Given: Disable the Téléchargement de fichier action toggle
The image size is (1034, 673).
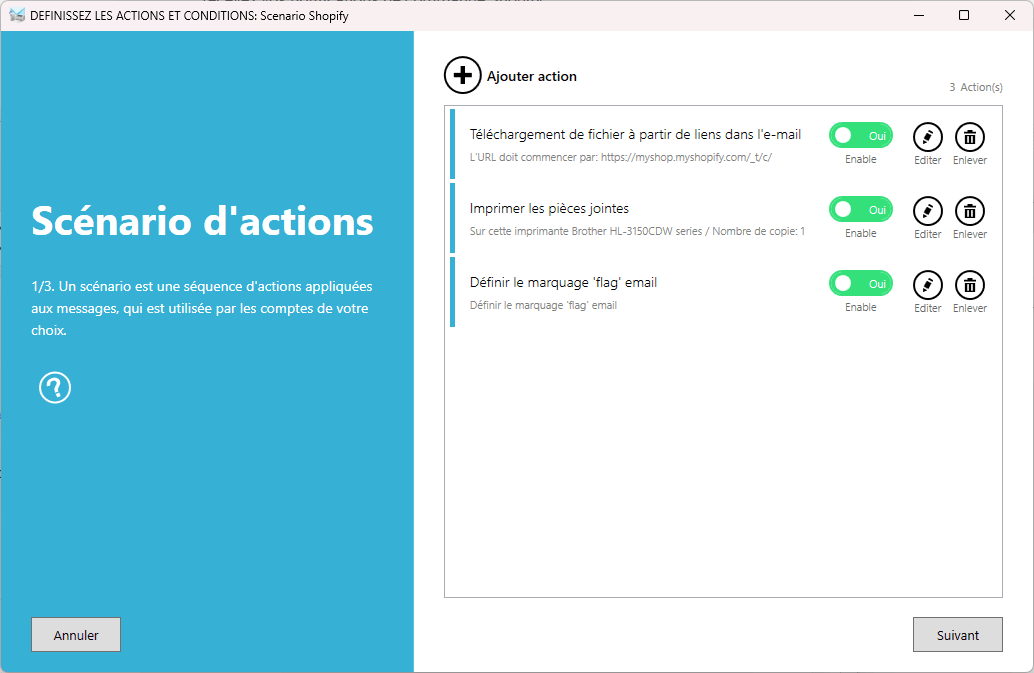Looking at the screenshot, I should point(860,135).
